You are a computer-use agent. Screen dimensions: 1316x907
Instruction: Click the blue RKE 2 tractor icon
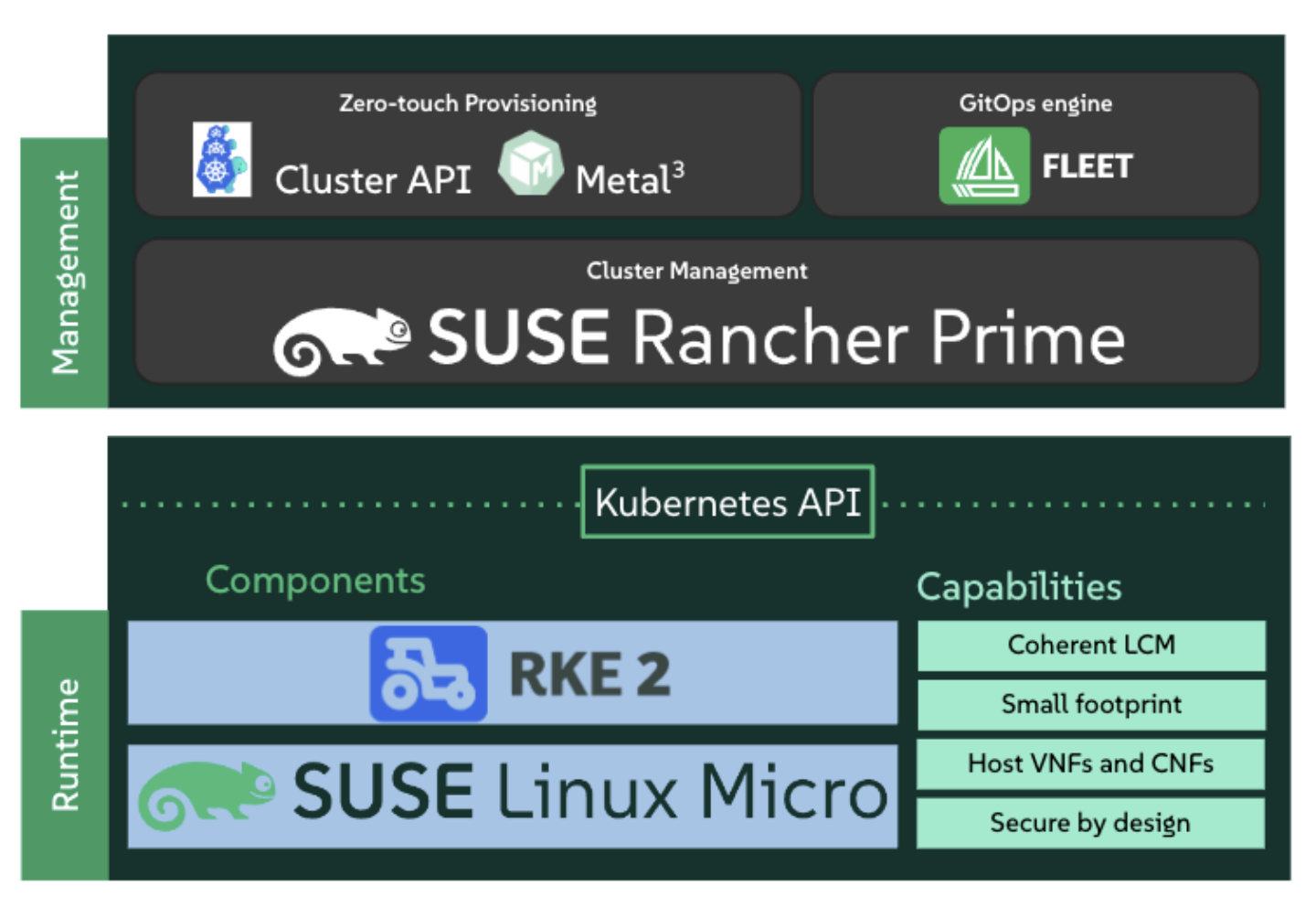(x=428, y=674)
